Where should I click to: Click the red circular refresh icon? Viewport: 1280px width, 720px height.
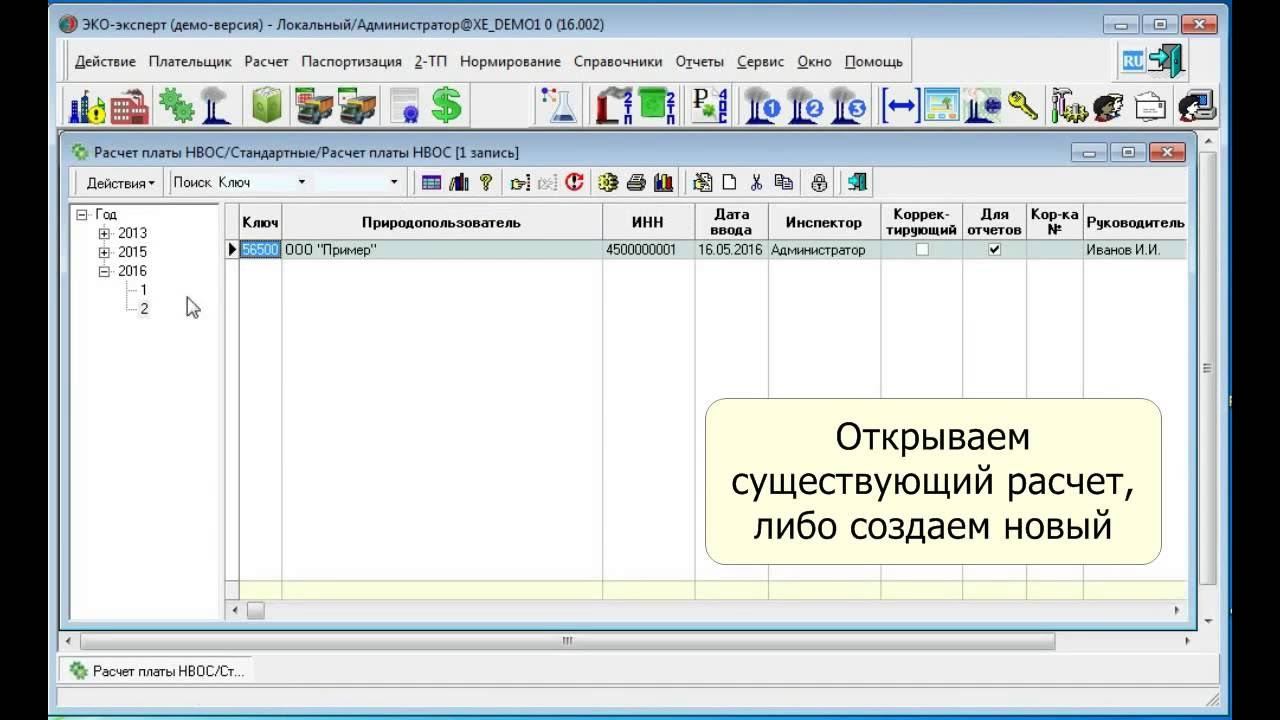tap(574, 182)
